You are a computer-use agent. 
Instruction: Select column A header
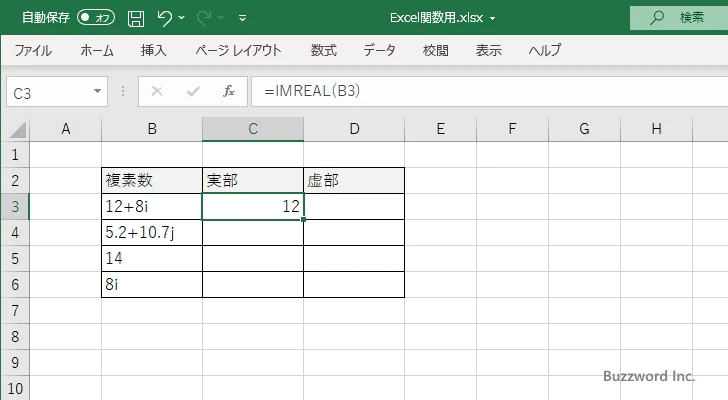coord(65,129)
